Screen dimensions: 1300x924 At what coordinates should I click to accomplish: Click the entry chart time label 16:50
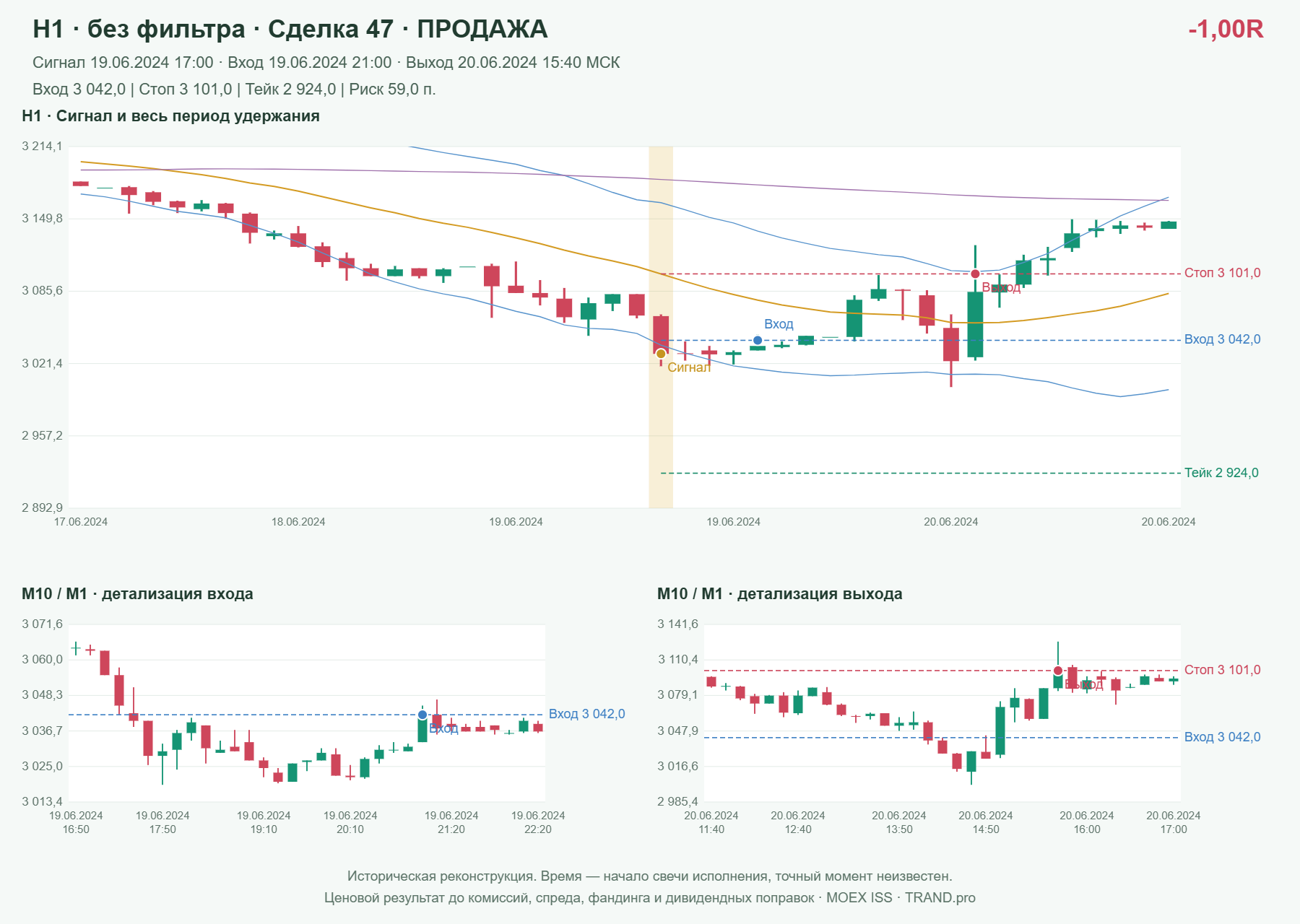(x=76, y=829)
